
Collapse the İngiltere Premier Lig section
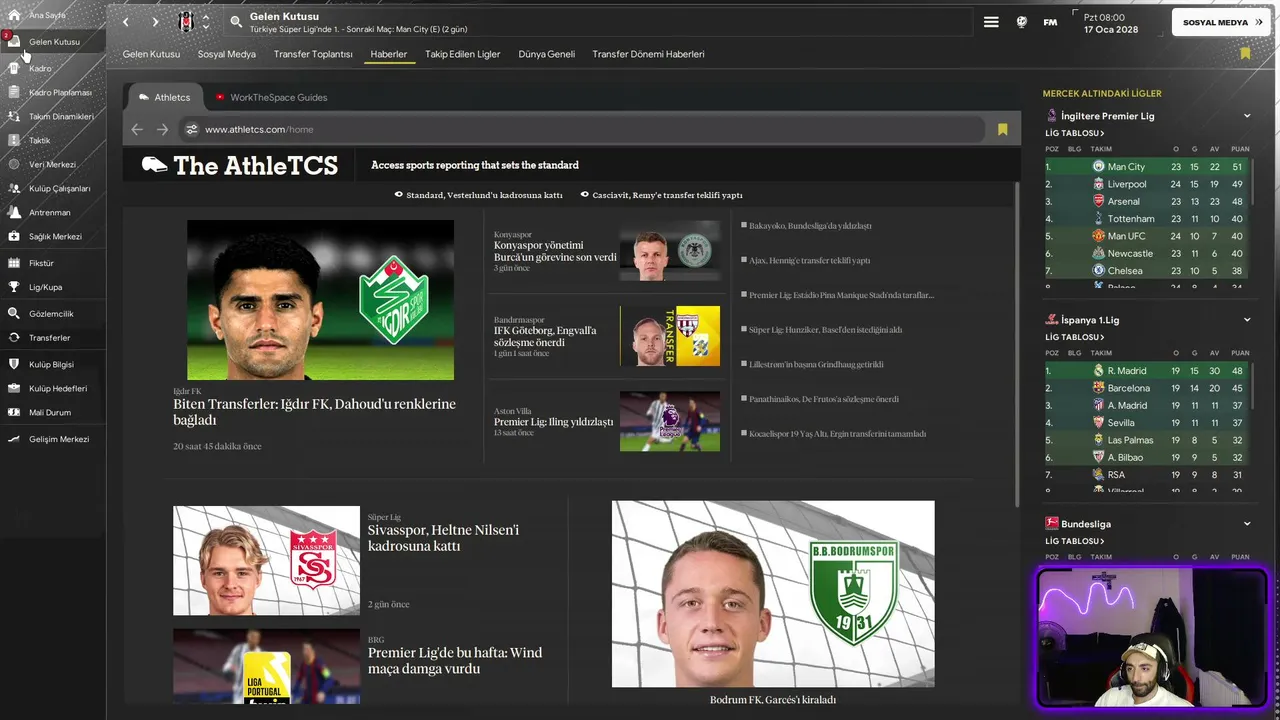(1247, 116)
